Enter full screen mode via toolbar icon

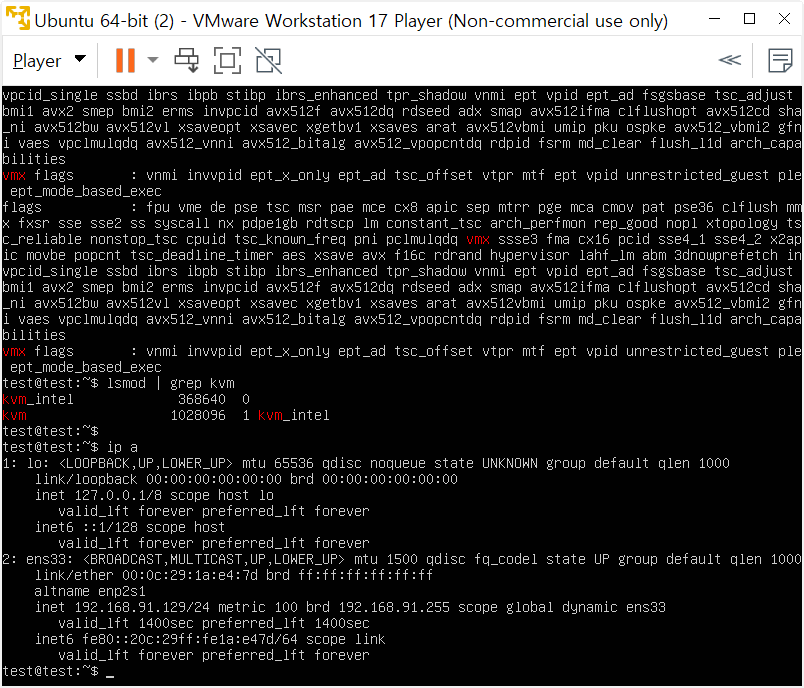tap(227, 60)
